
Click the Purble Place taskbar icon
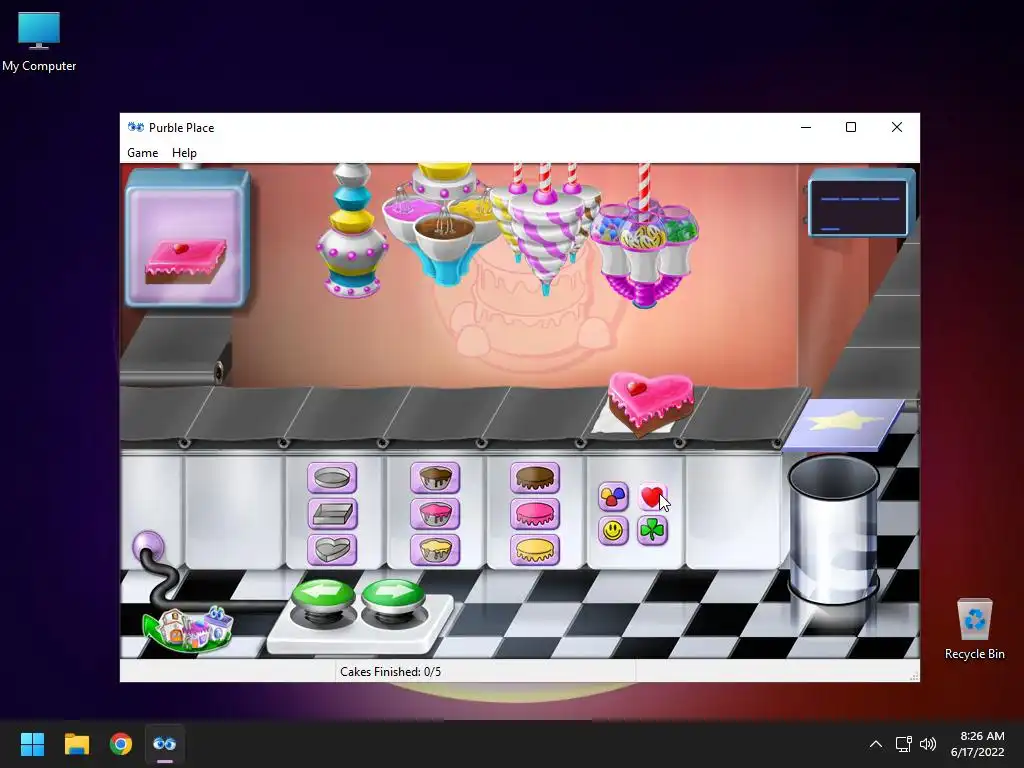[x=165, y=744]
